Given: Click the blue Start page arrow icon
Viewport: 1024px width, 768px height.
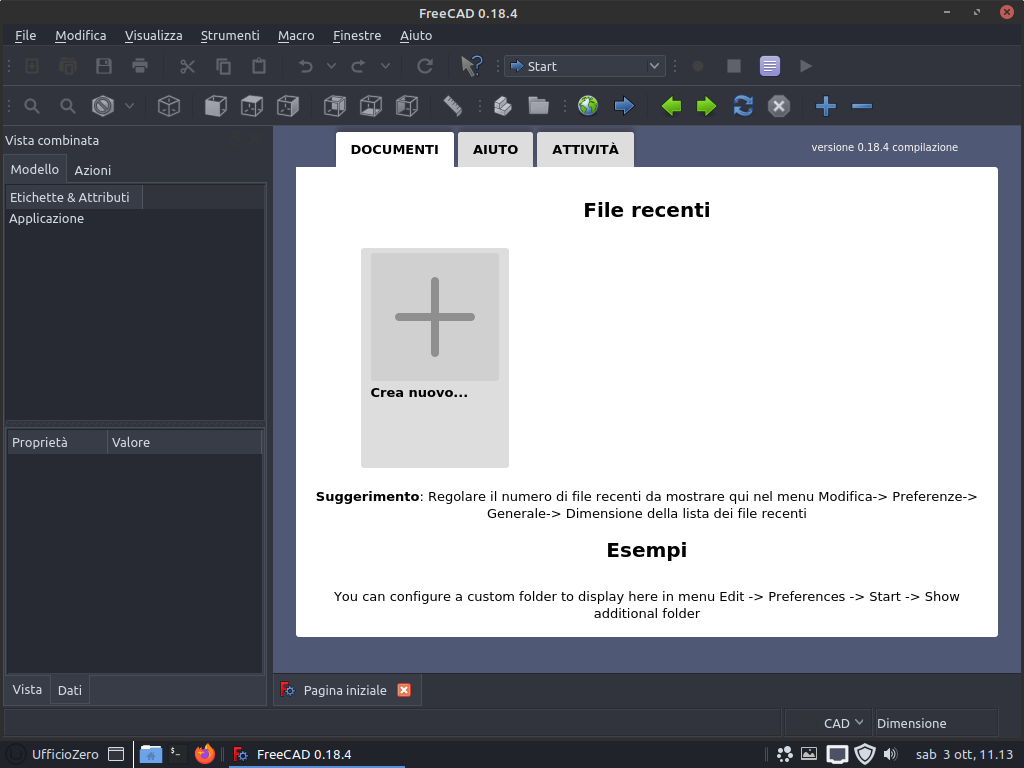Looking at the screenshot, I should coord(624,106).
